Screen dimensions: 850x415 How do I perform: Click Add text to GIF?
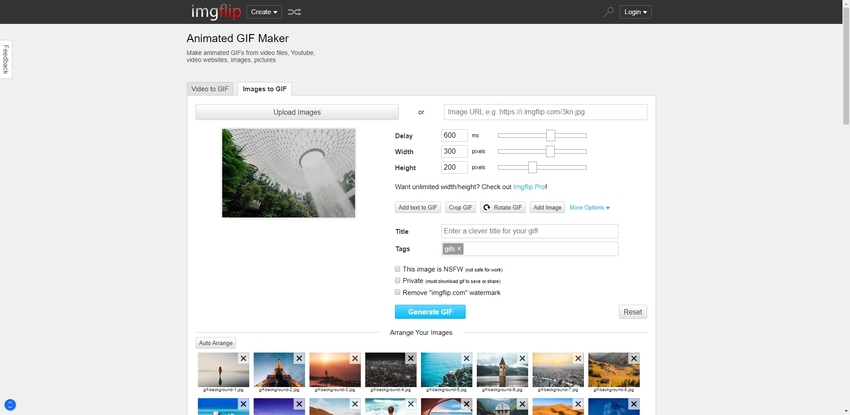point(417,208)
